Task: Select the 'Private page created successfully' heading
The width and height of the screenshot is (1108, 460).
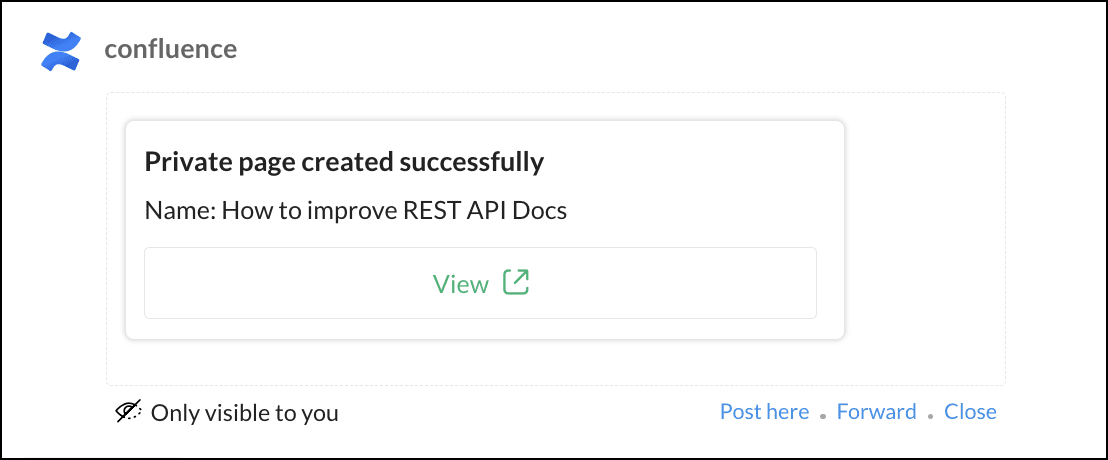Action: click(344, 161)
